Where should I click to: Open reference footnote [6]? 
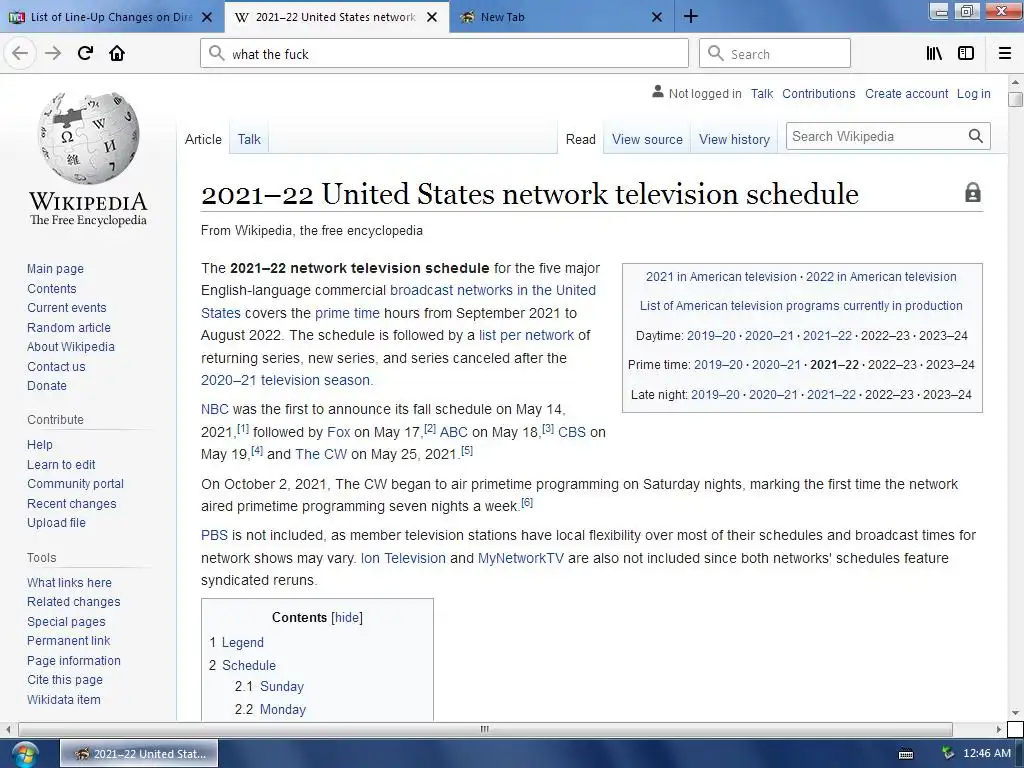pos(527,502)
